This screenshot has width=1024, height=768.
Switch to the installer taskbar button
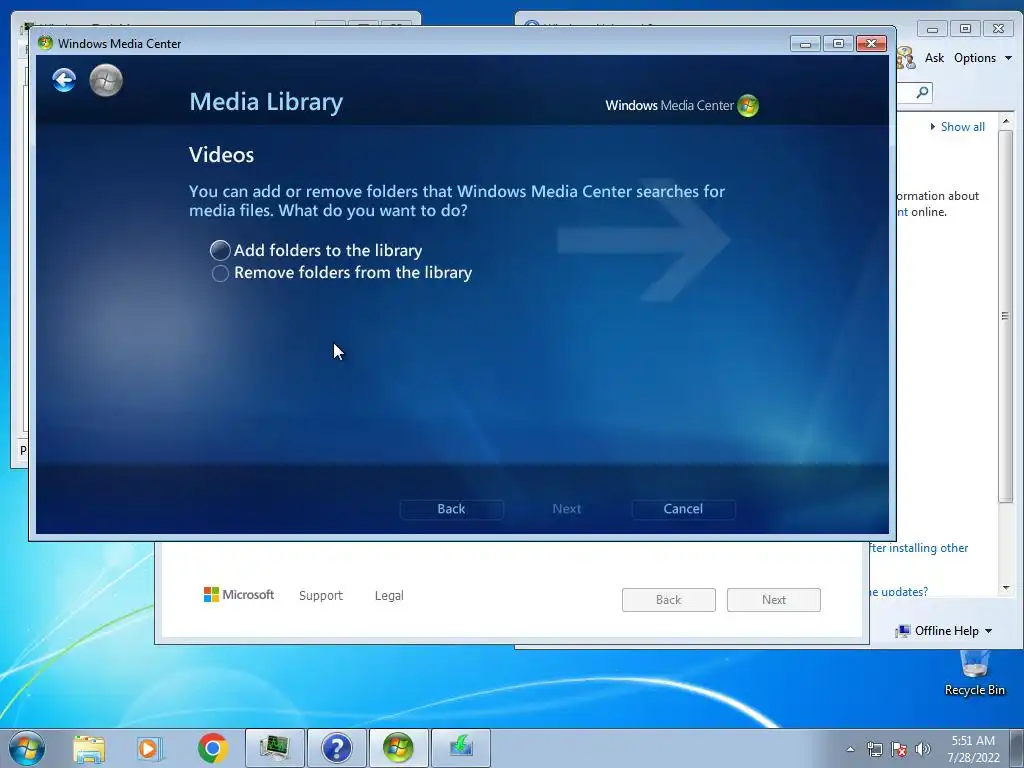point(461,748)
